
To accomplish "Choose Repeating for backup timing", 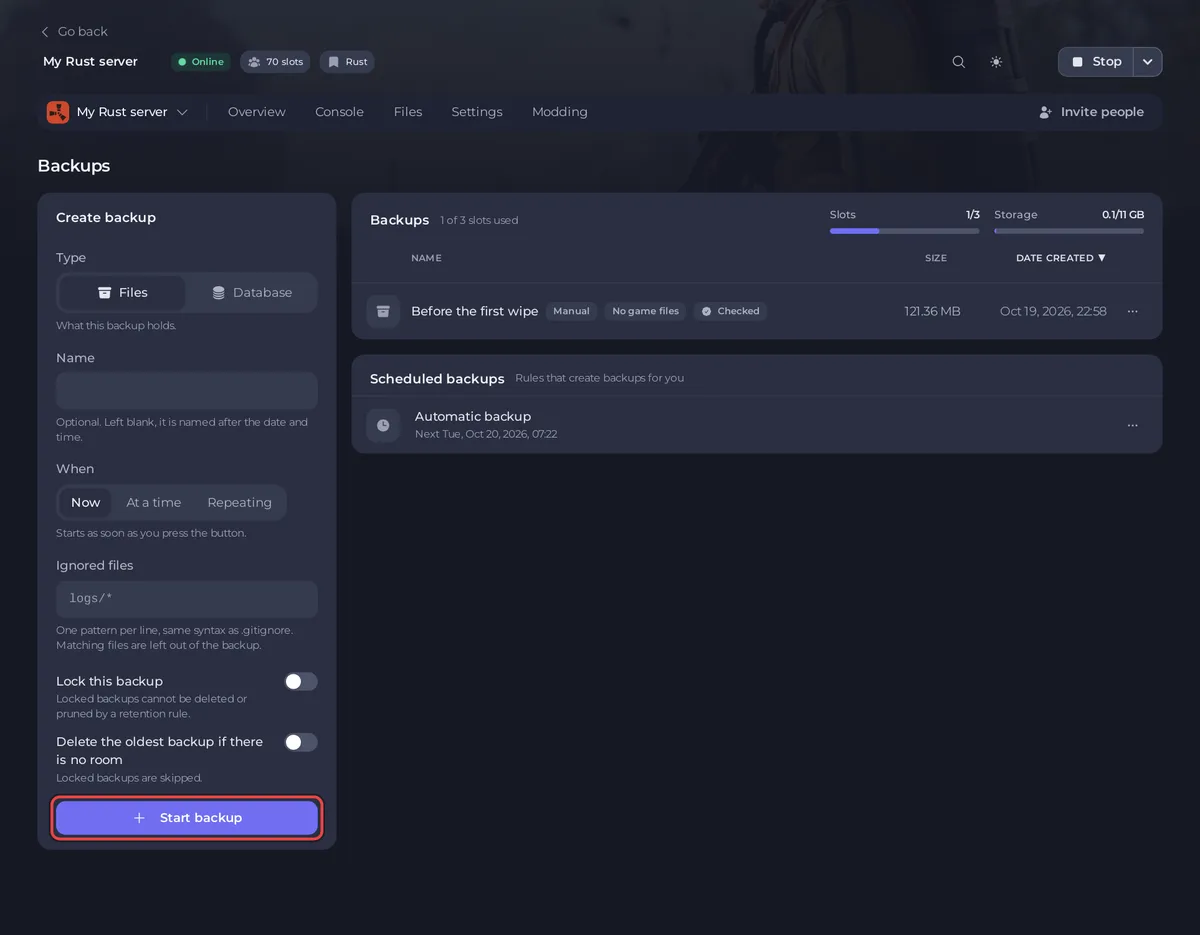I will tap(239, 503).
